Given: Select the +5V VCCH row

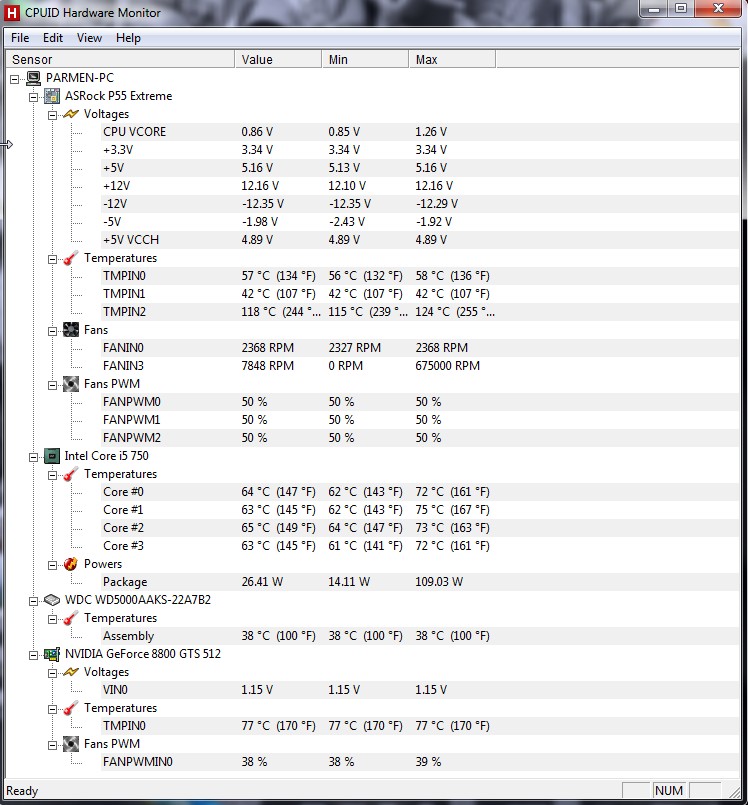Looking at the screenshot, I should pyautogui.click(x=420, y=240).
